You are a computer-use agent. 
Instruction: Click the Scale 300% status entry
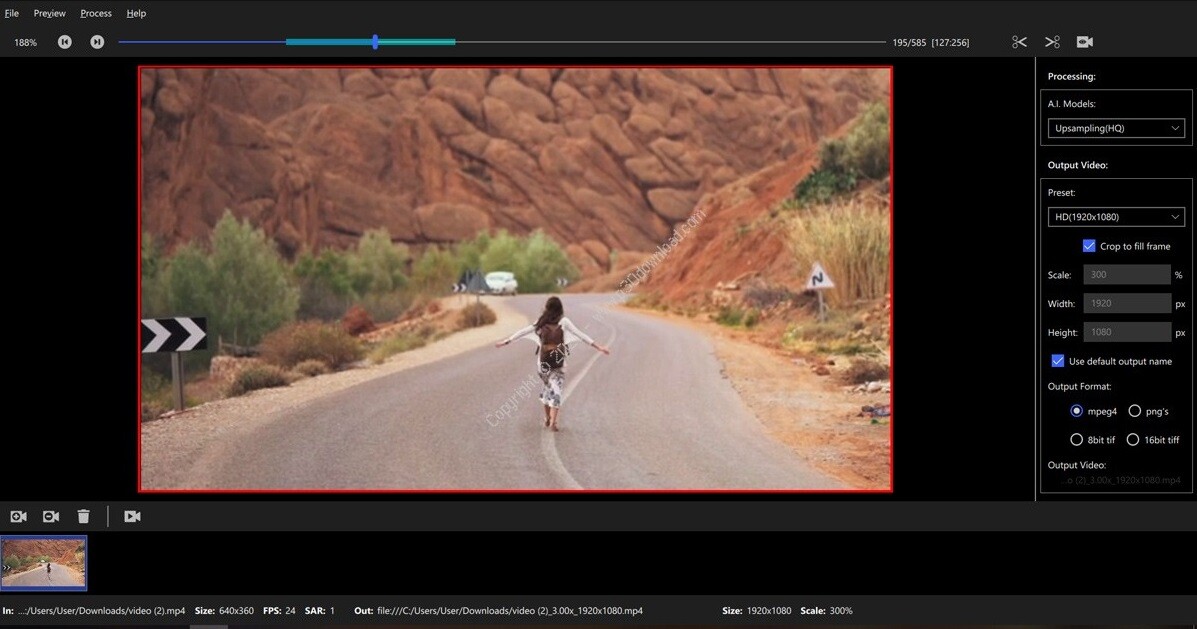click(x=826, y=611)
